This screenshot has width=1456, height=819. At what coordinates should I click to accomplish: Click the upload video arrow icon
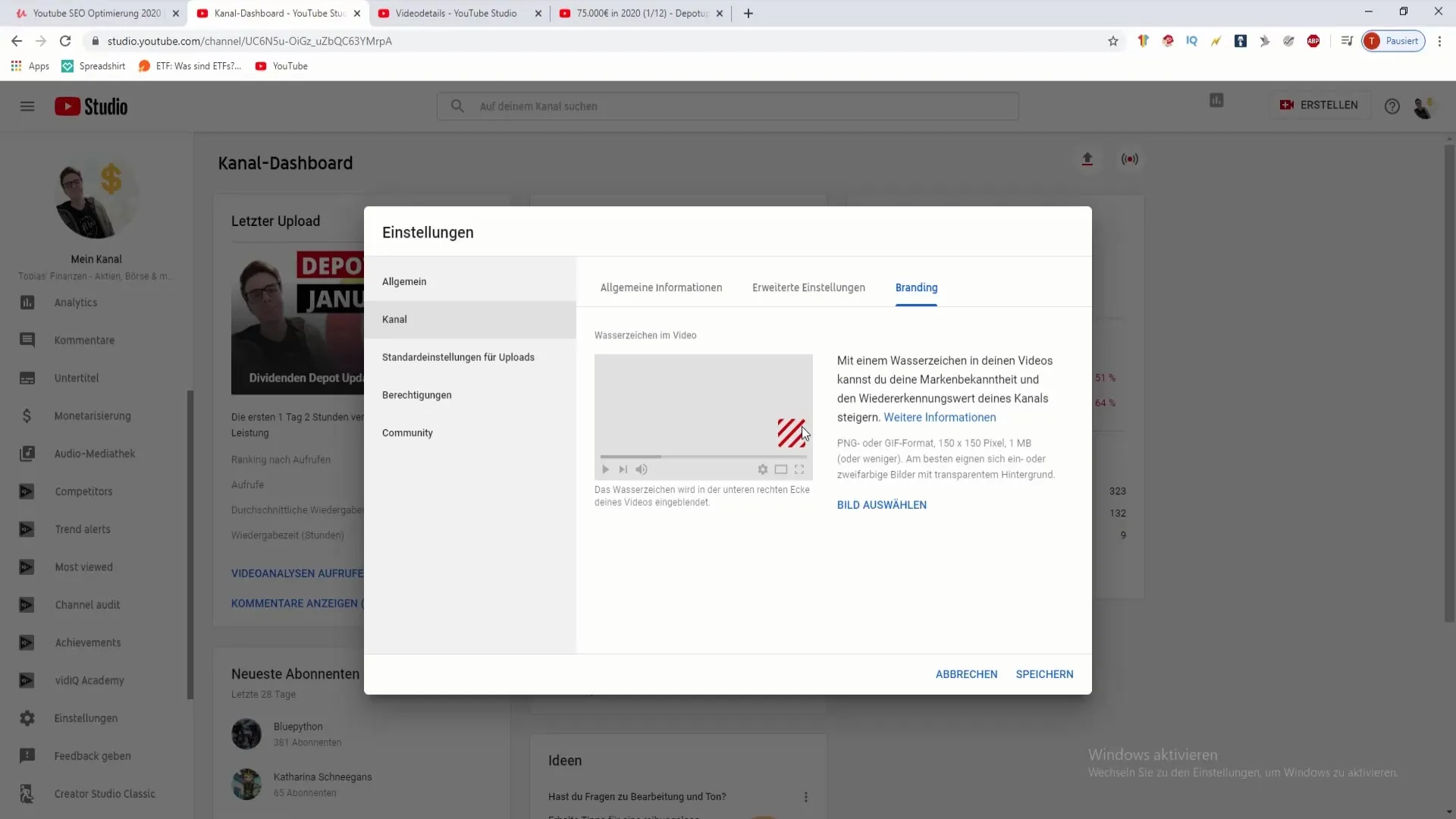[1087, 159]
